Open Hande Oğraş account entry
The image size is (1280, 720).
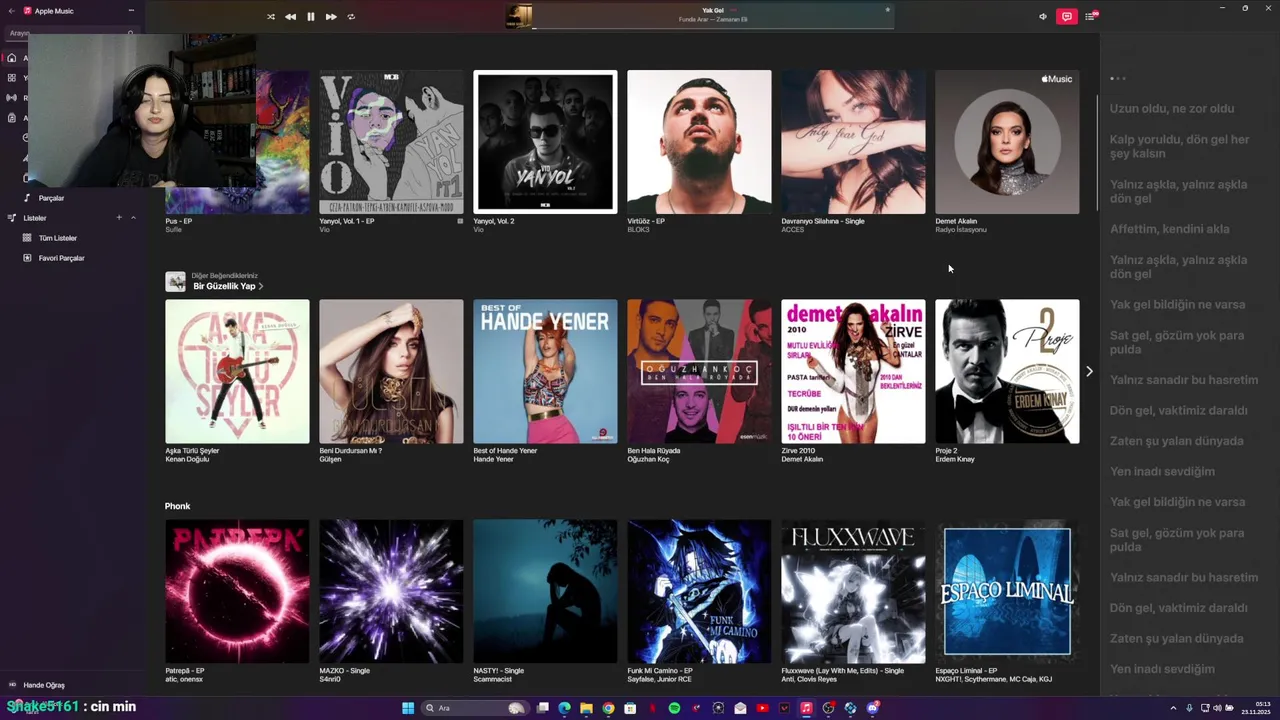click(x=44, y=685)
